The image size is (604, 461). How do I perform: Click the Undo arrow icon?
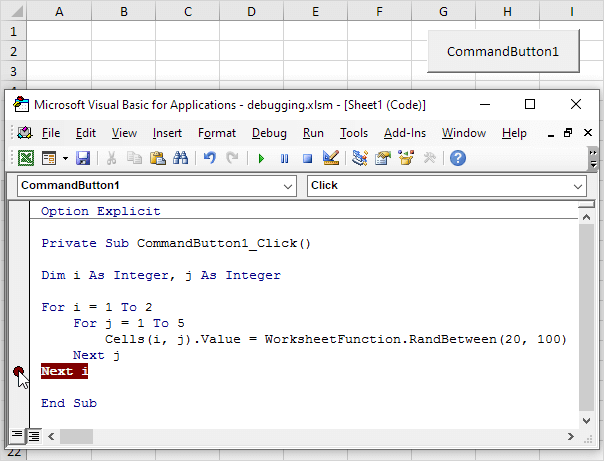tap(209, 158)
